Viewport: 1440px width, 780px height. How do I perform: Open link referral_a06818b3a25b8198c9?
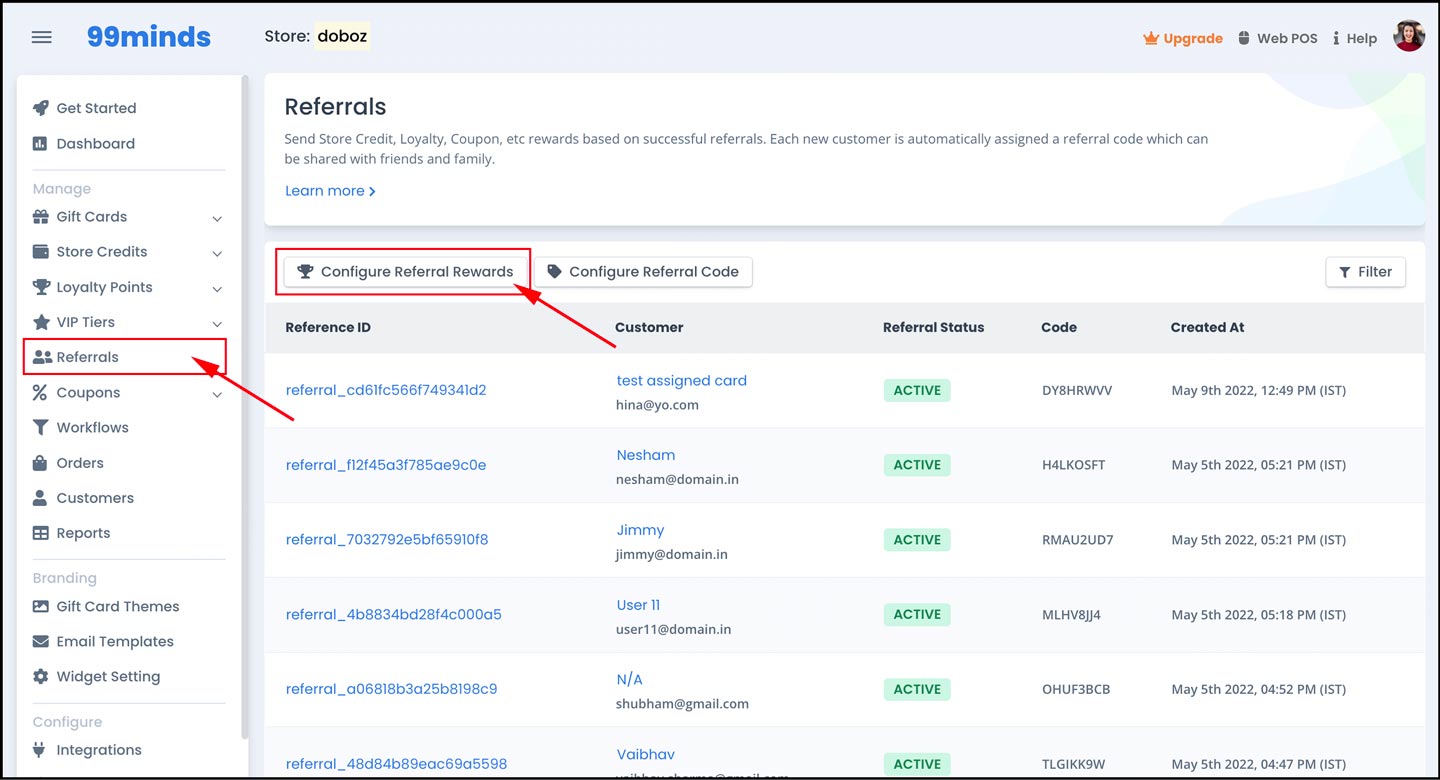[x=391, y=689]
